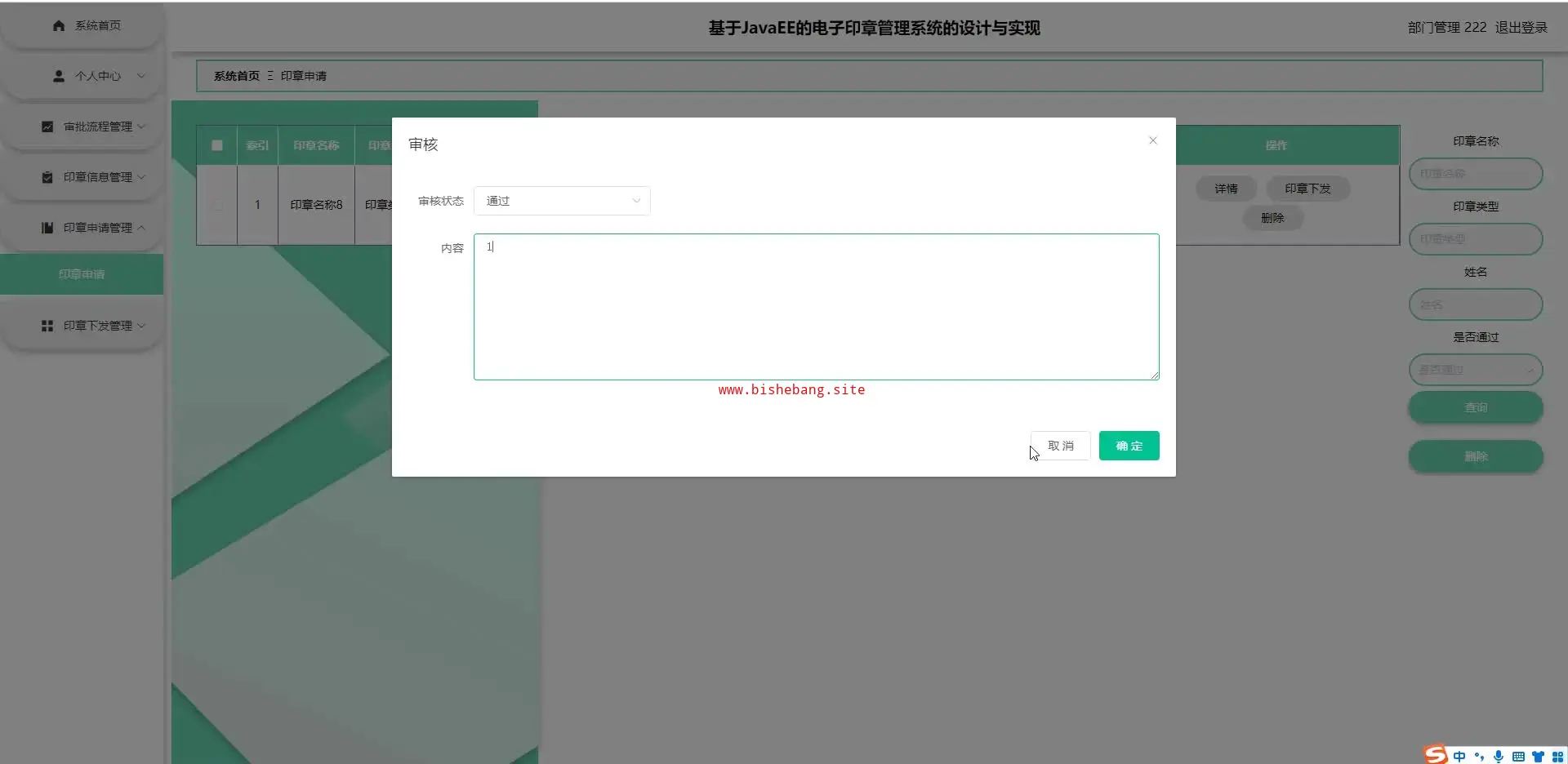This screenshot has height=764, width=1568.
Task: Click the person icon next to 个人中心
Action: 59,76
